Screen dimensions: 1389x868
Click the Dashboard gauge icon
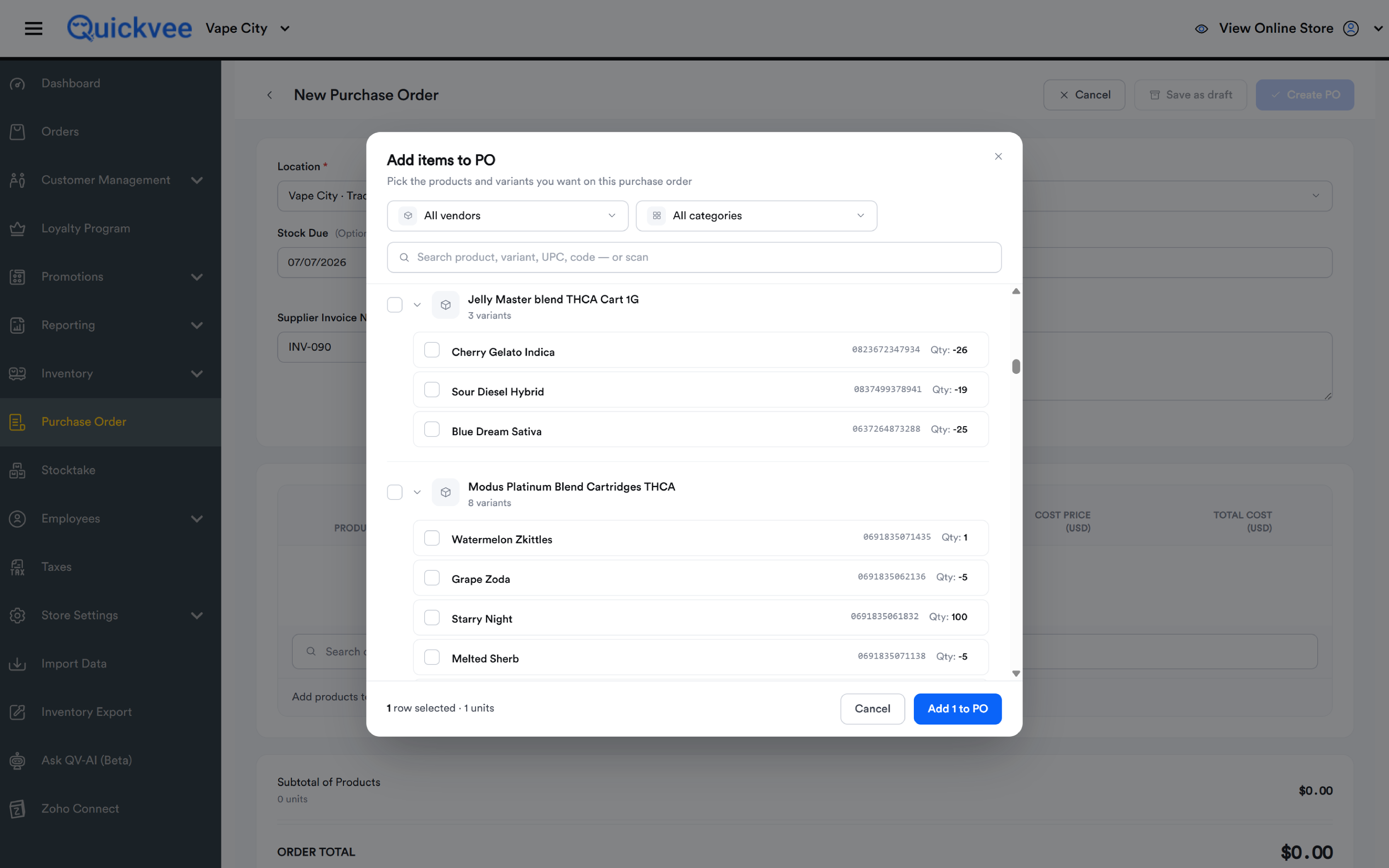[17, 84]
